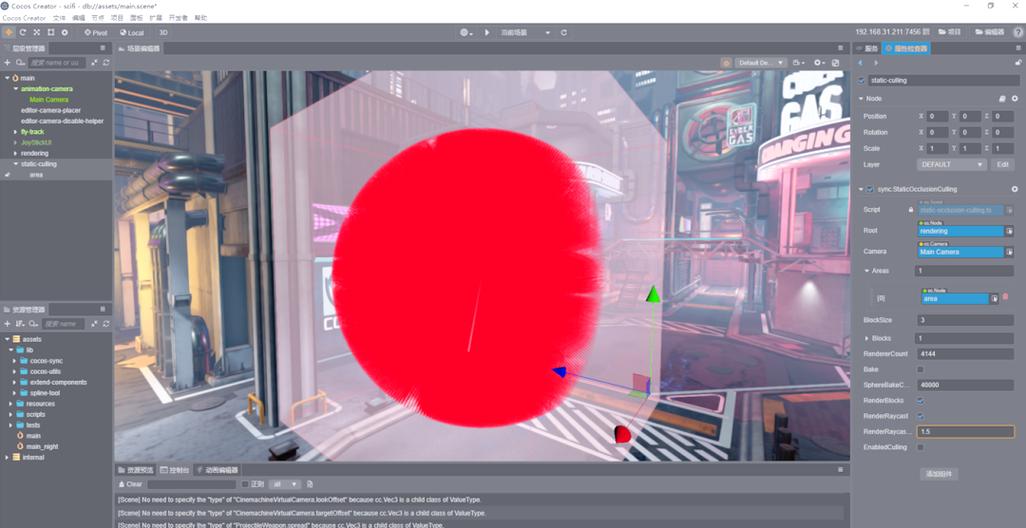Clear the console logs
1026x528 pixels.
tap(130, 484)
